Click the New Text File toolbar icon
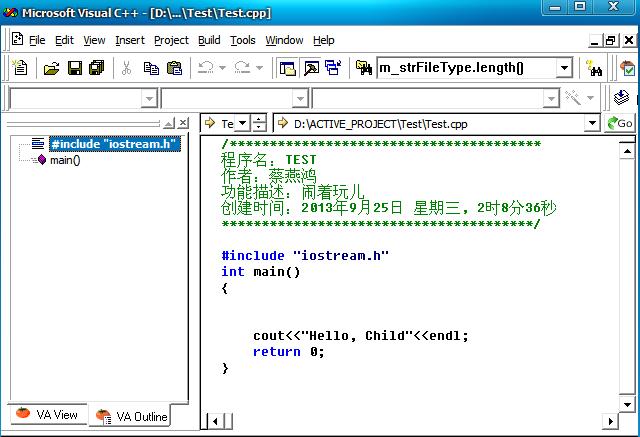640x437 pixels. tap(20, 67)
